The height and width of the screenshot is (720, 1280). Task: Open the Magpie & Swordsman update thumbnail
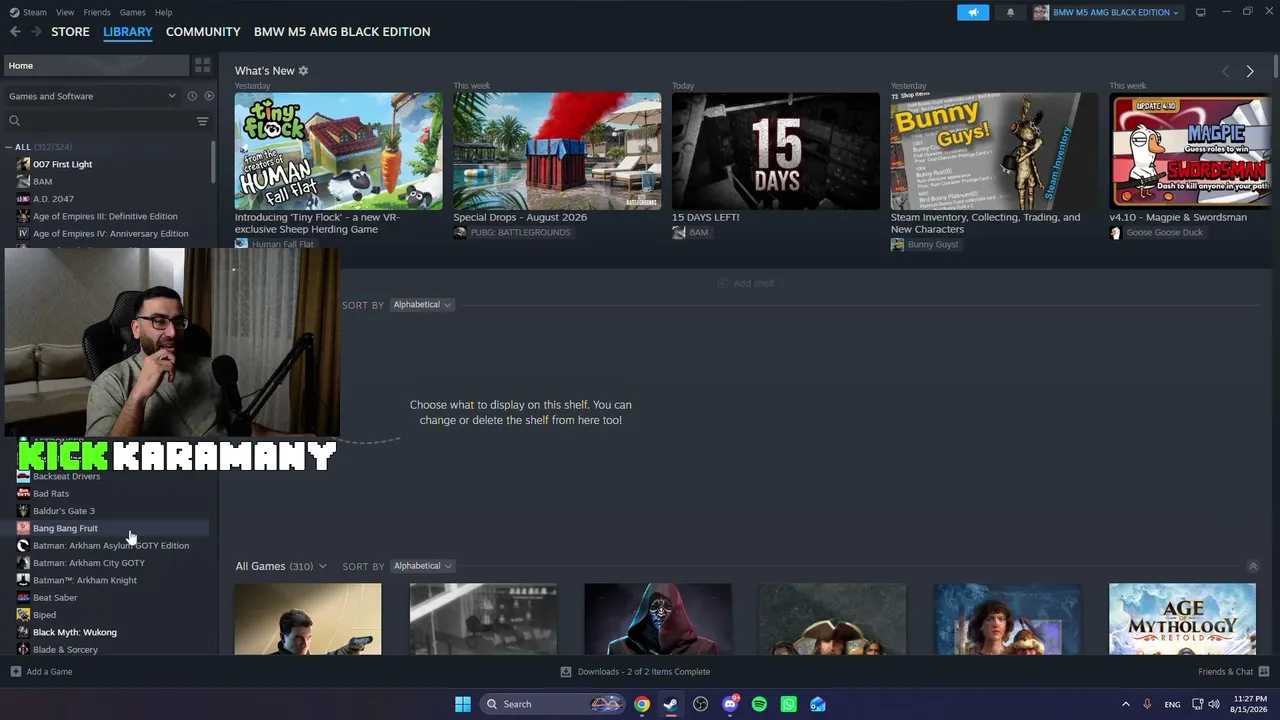(x=1190, y=151)
